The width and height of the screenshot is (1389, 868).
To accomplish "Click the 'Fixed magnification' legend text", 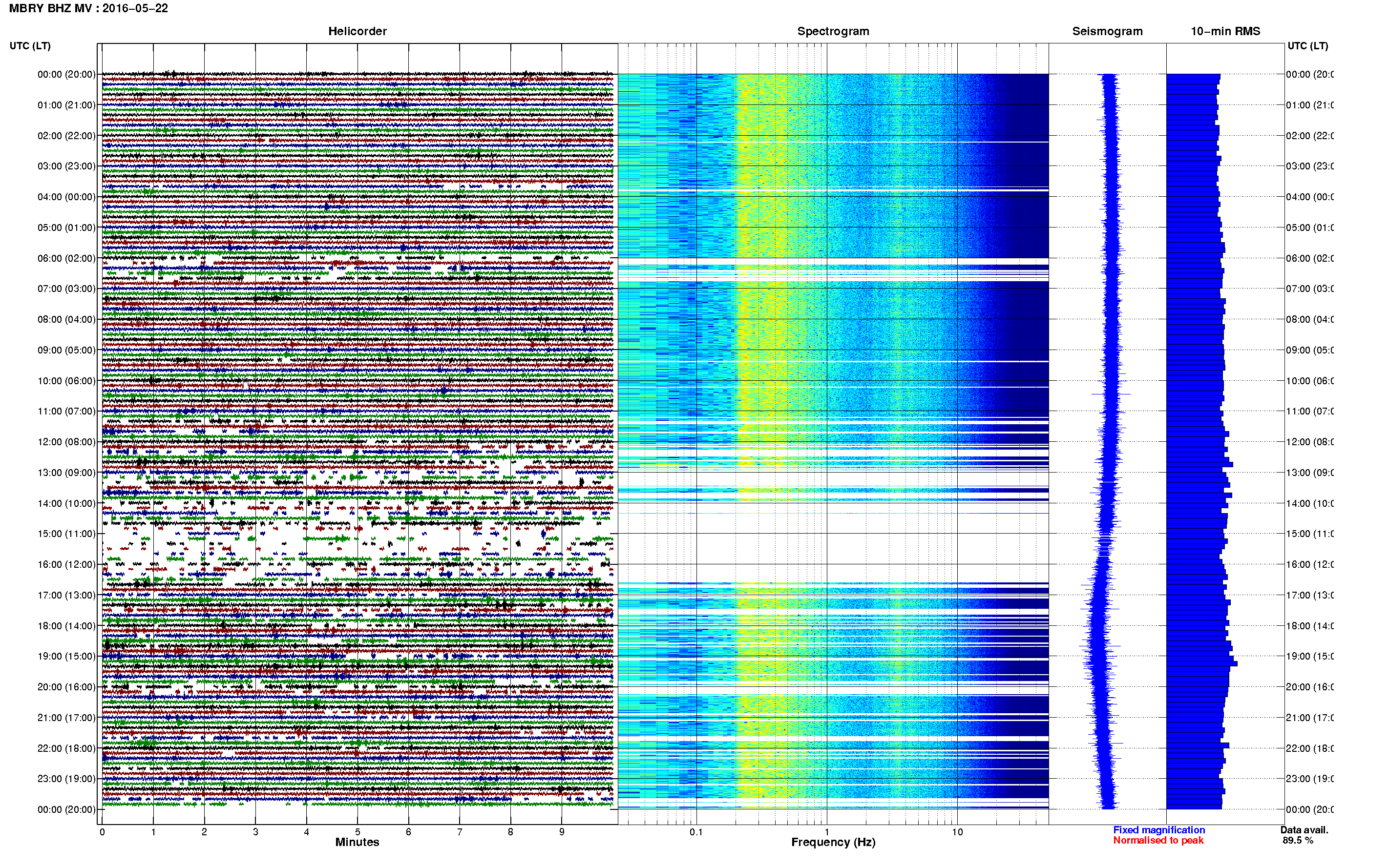I will pos(1159,830).
